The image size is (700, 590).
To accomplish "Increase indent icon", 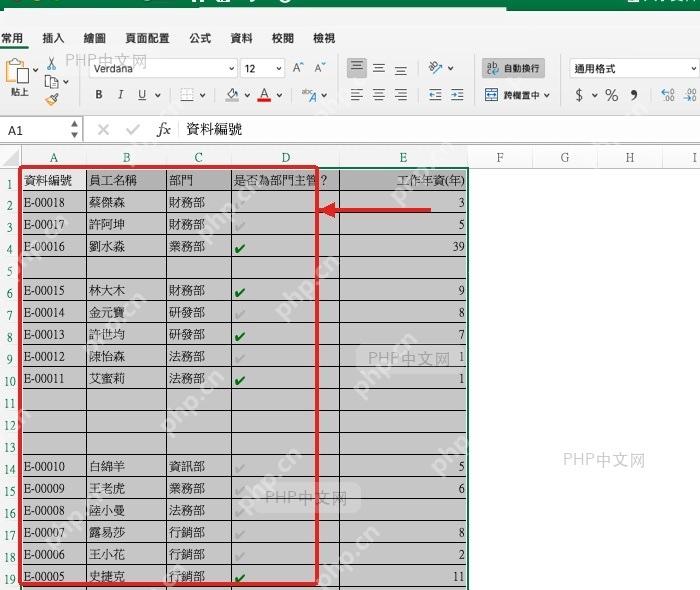I will click(457, 95).
